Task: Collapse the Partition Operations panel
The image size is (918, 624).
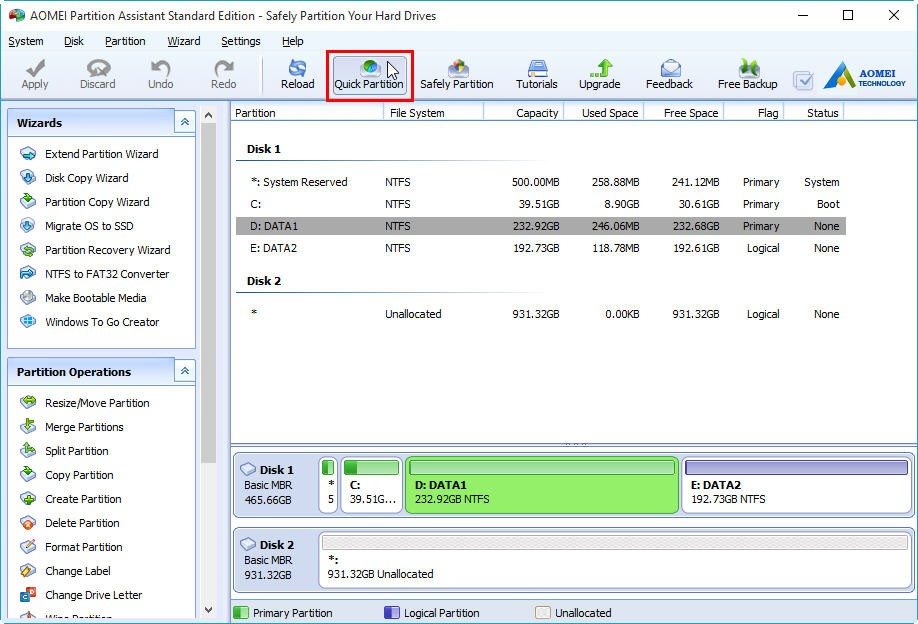Action: point(184,371)
